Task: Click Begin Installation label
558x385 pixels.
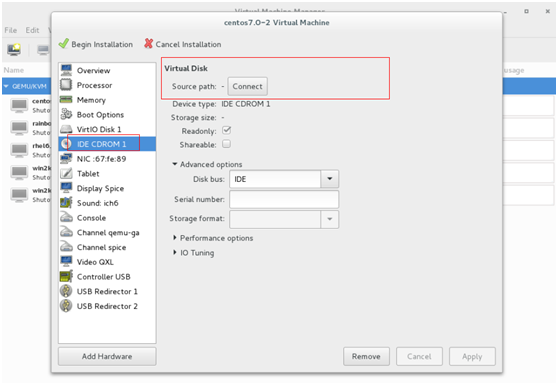Action: click(x=102, y=44)
